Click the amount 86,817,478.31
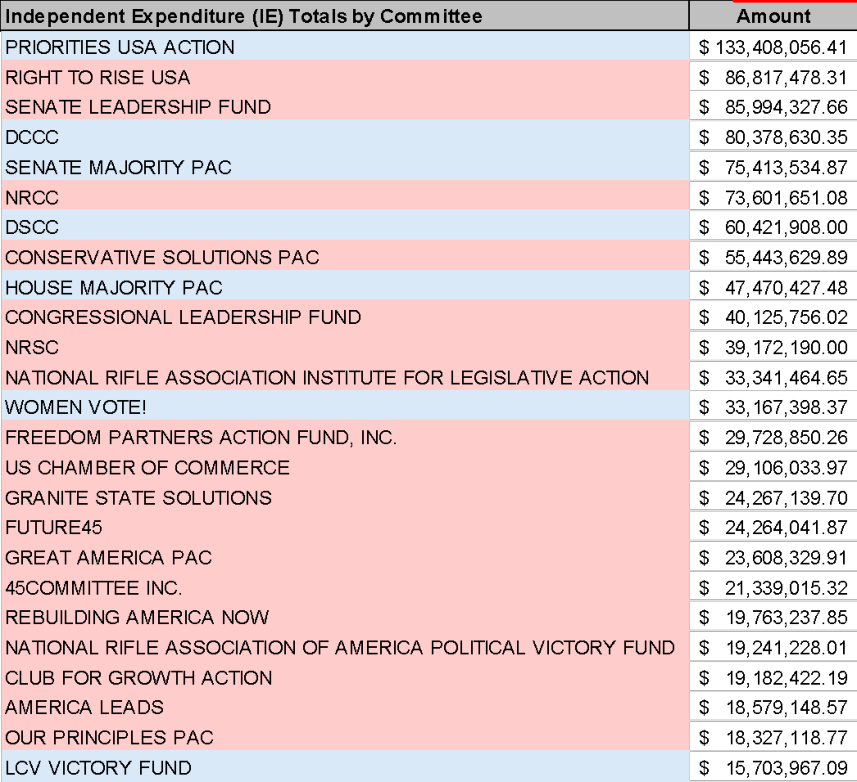The height and width of the screenshot is (782, 857). (x=773, y=77)
